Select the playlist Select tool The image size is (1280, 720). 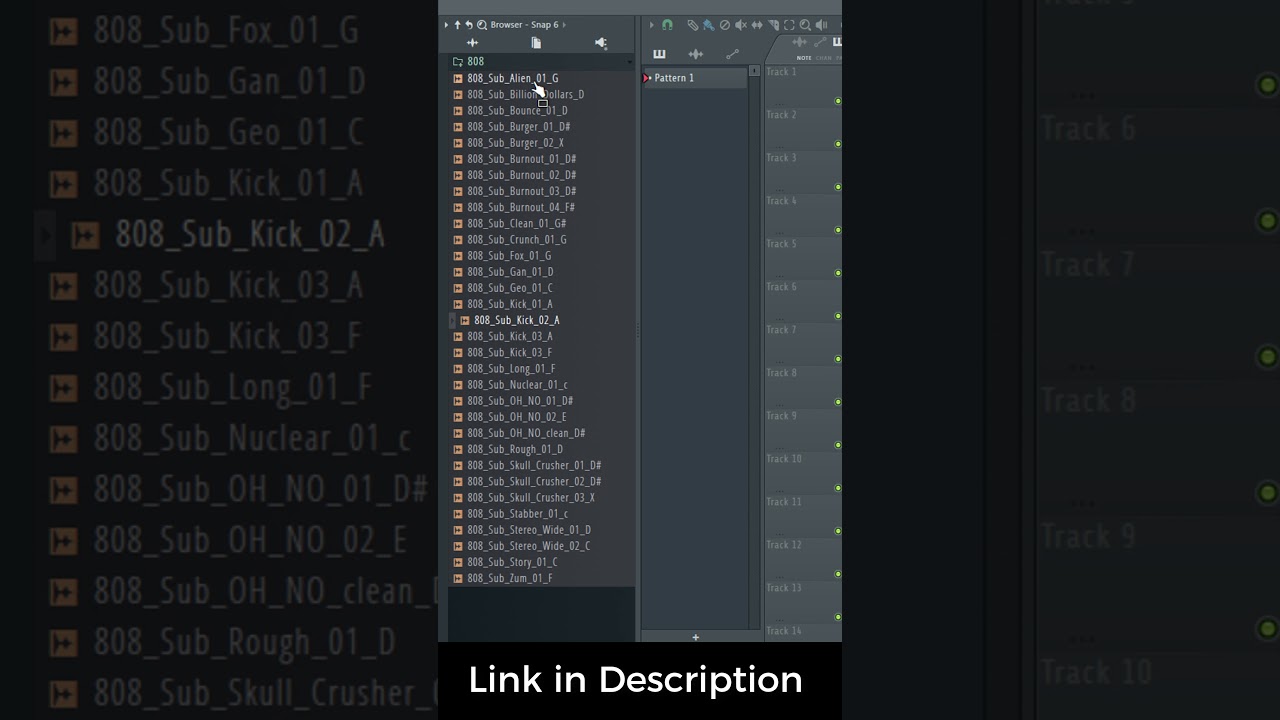click(x=789, y=25)
